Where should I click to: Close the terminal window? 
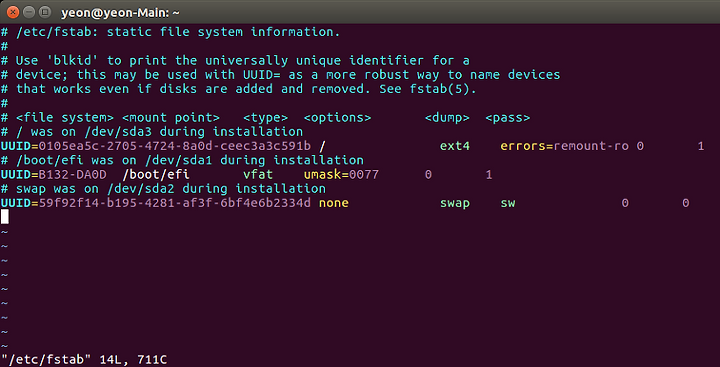tap(13, 11)
